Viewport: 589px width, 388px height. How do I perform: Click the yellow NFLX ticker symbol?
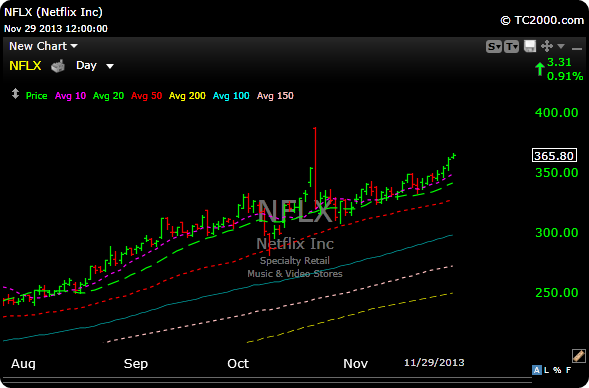pos(25,66)
